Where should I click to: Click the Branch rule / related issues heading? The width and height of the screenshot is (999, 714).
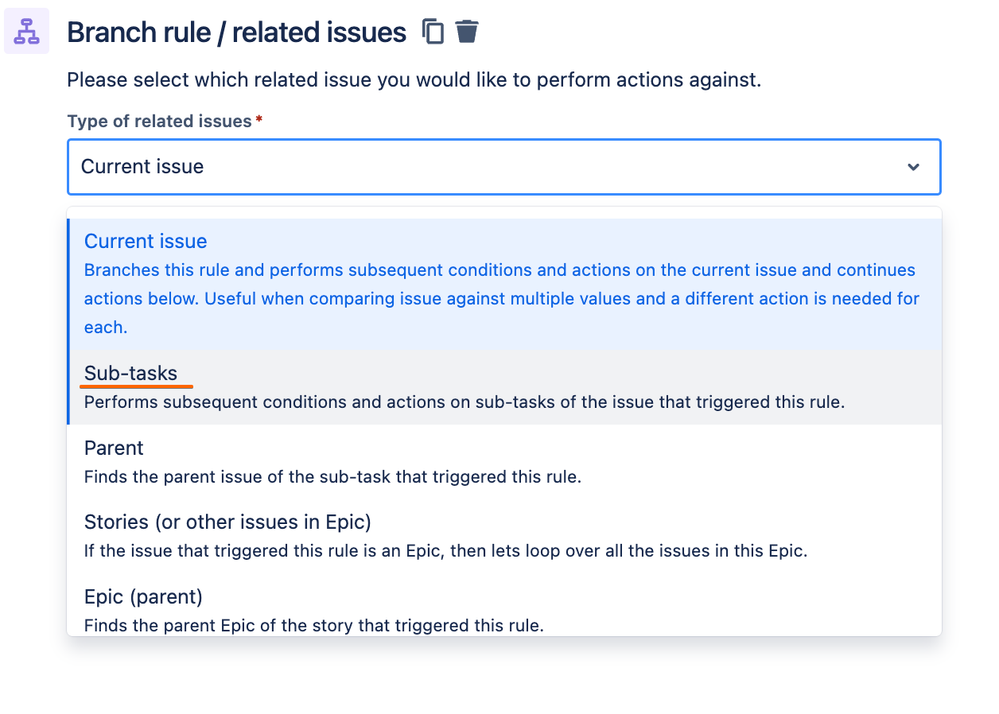coord(236,32)
